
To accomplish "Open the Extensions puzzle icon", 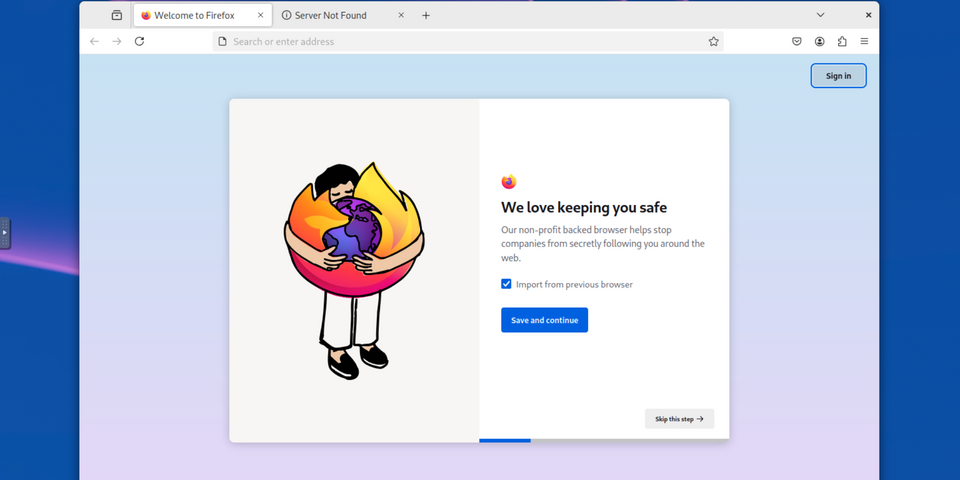I will coord(842,42).
